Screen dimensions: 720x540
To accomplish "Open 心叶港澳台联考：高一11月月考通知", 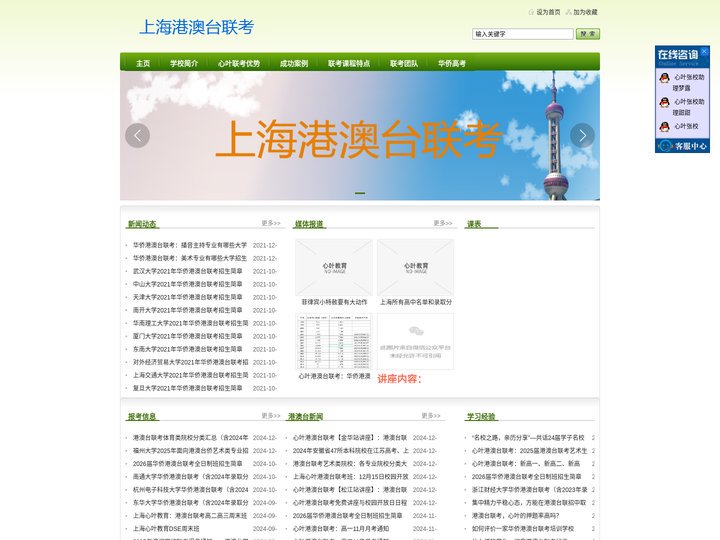I will [x=341, y=529].
